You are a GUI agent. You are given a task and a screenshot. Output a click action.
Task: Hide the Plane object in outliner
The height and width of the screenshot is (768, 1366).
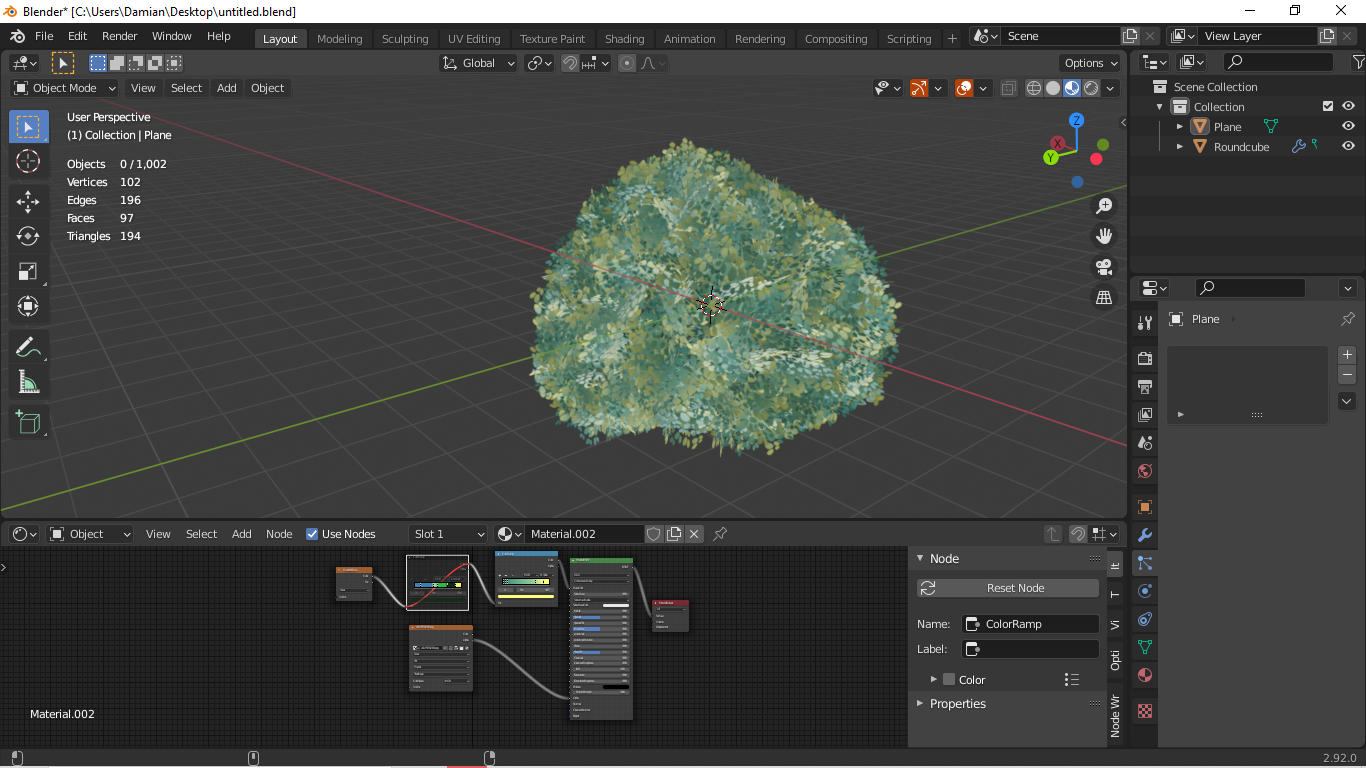(x=1348, y=127)
